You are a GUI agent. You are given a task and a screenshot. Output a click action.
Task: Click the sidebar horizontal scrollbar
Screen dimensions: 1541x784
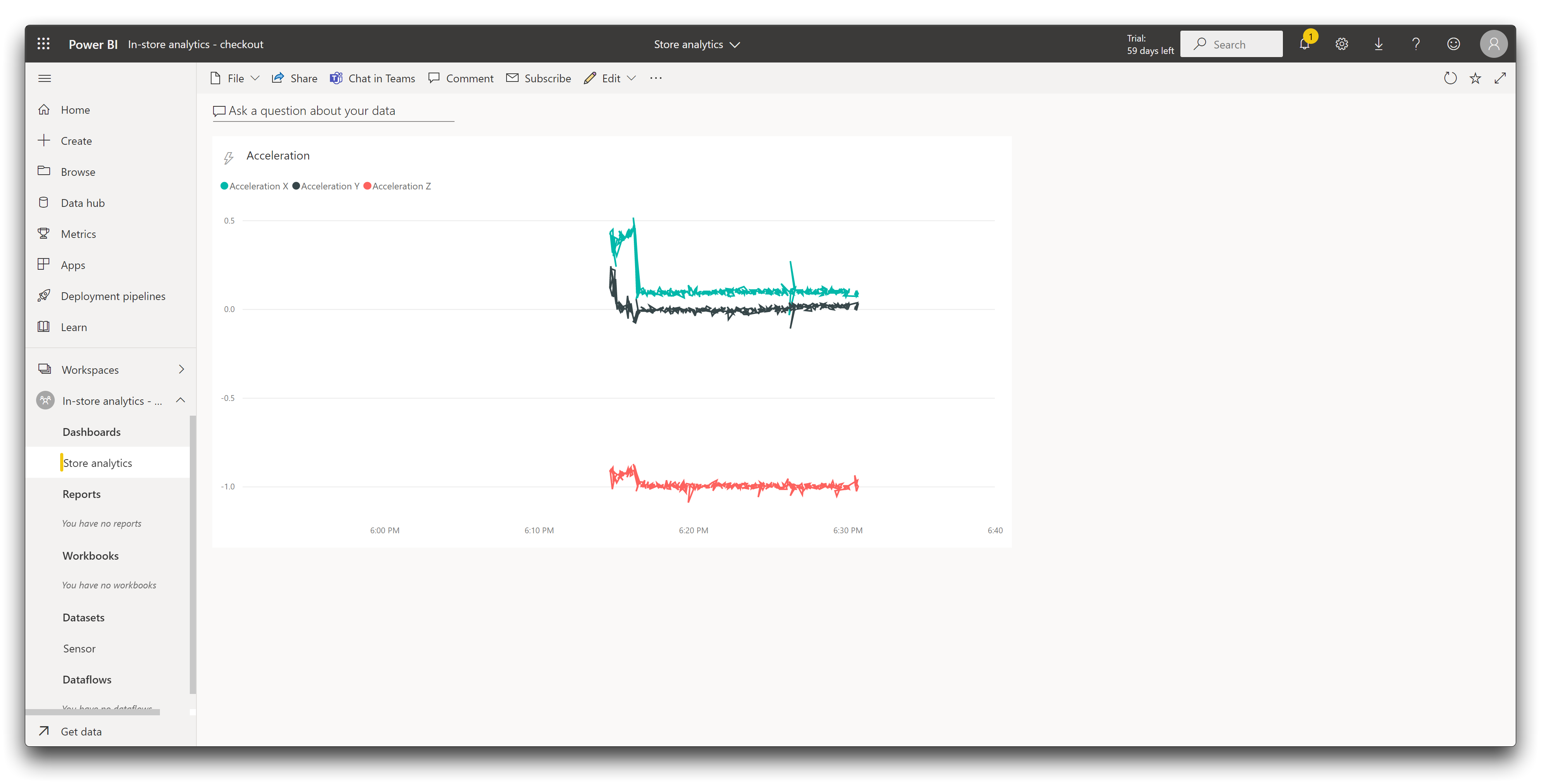(92, 712)
